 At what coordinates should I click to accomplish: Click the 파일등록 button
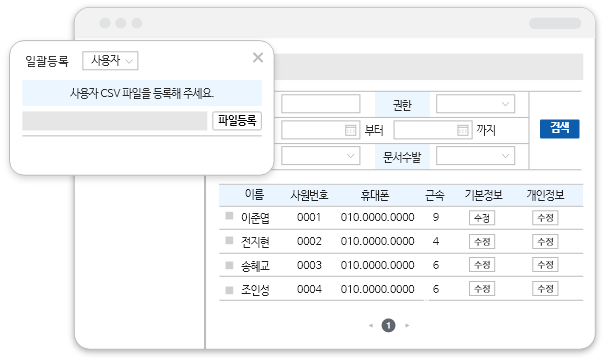(237, 121)
